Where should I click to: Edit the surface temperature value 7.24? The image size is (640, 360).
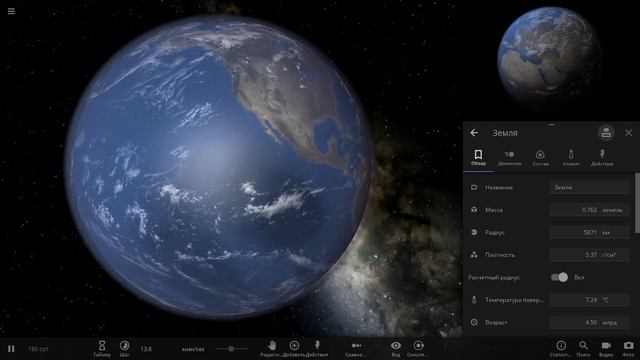click(591, 300)
